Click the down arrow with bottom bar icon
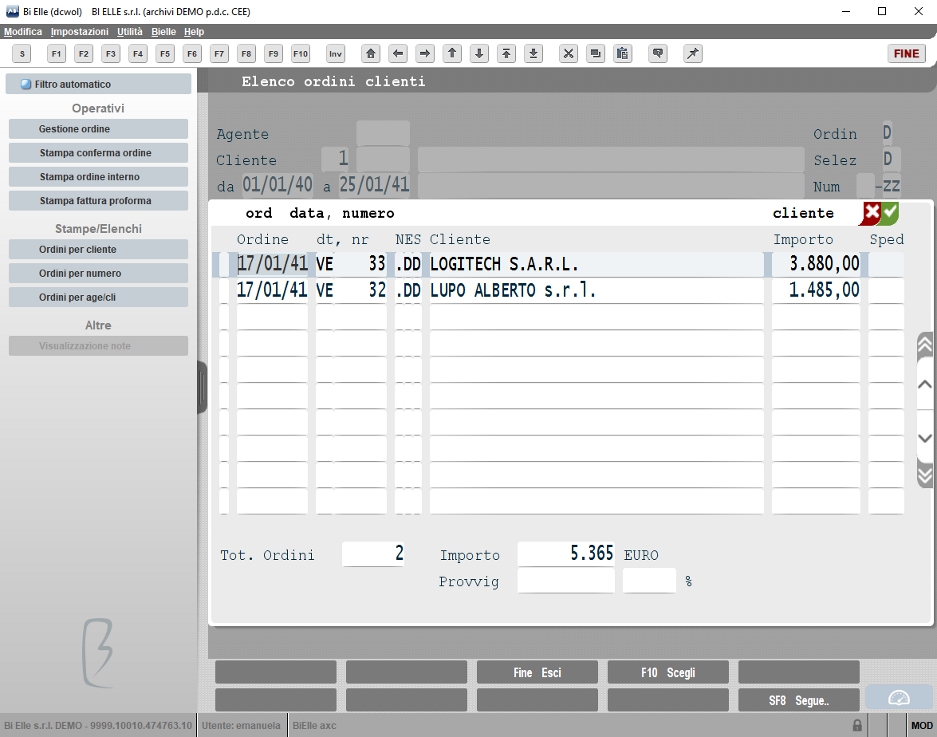937x737 pixels. coord(533,54)
